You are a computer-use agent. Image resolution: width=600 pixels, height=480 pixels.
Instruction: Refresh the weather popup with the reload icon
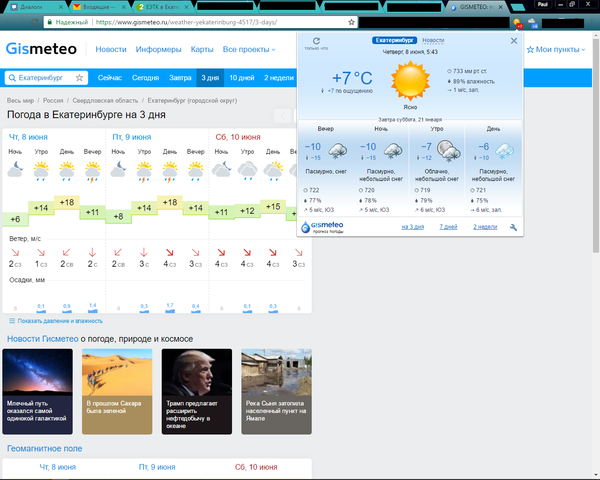tap(316, 41)
